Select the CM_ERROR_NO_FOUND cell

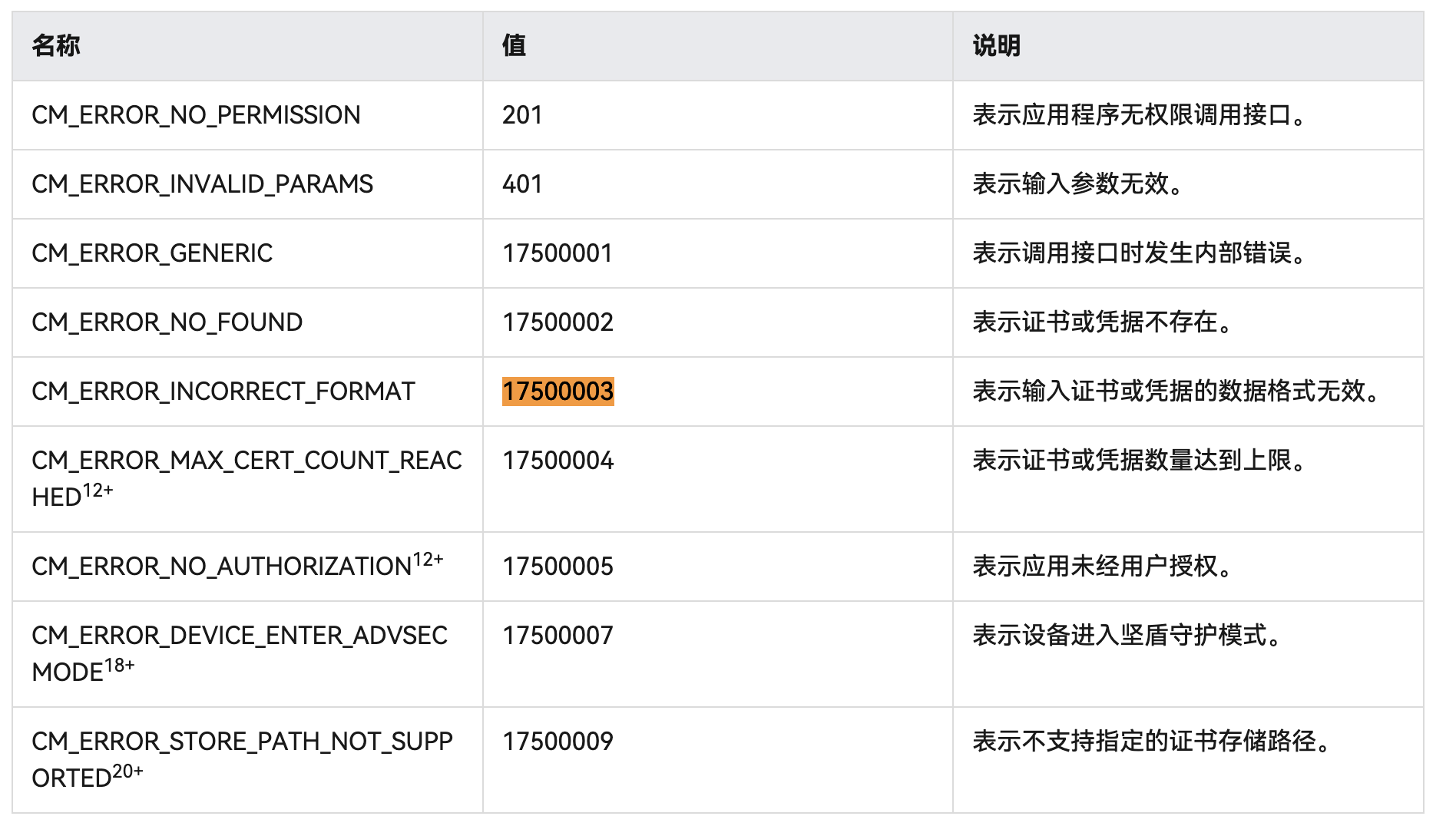pos(167,322)
